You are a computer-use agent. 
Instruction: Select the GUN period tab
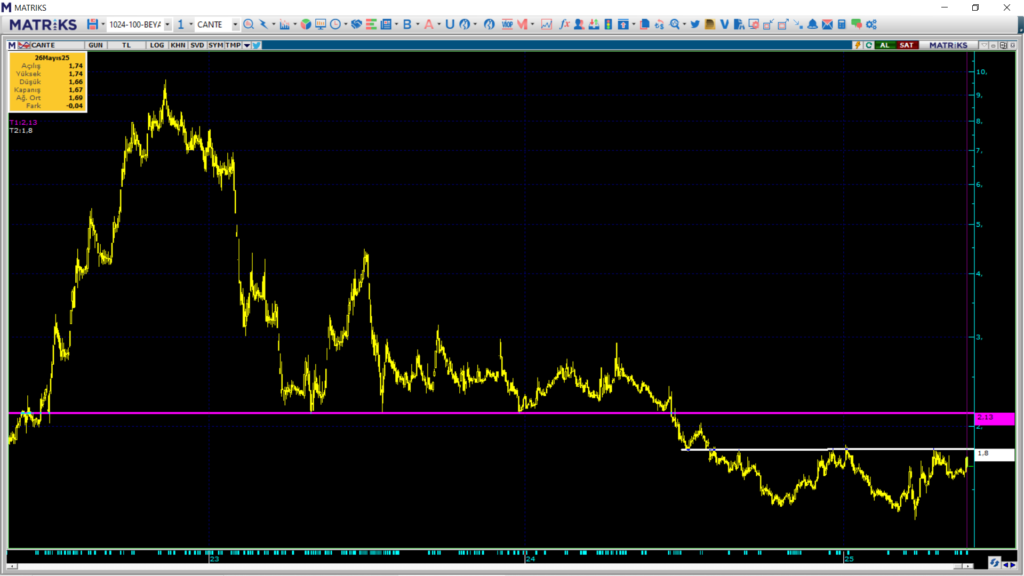click(96, 45)
